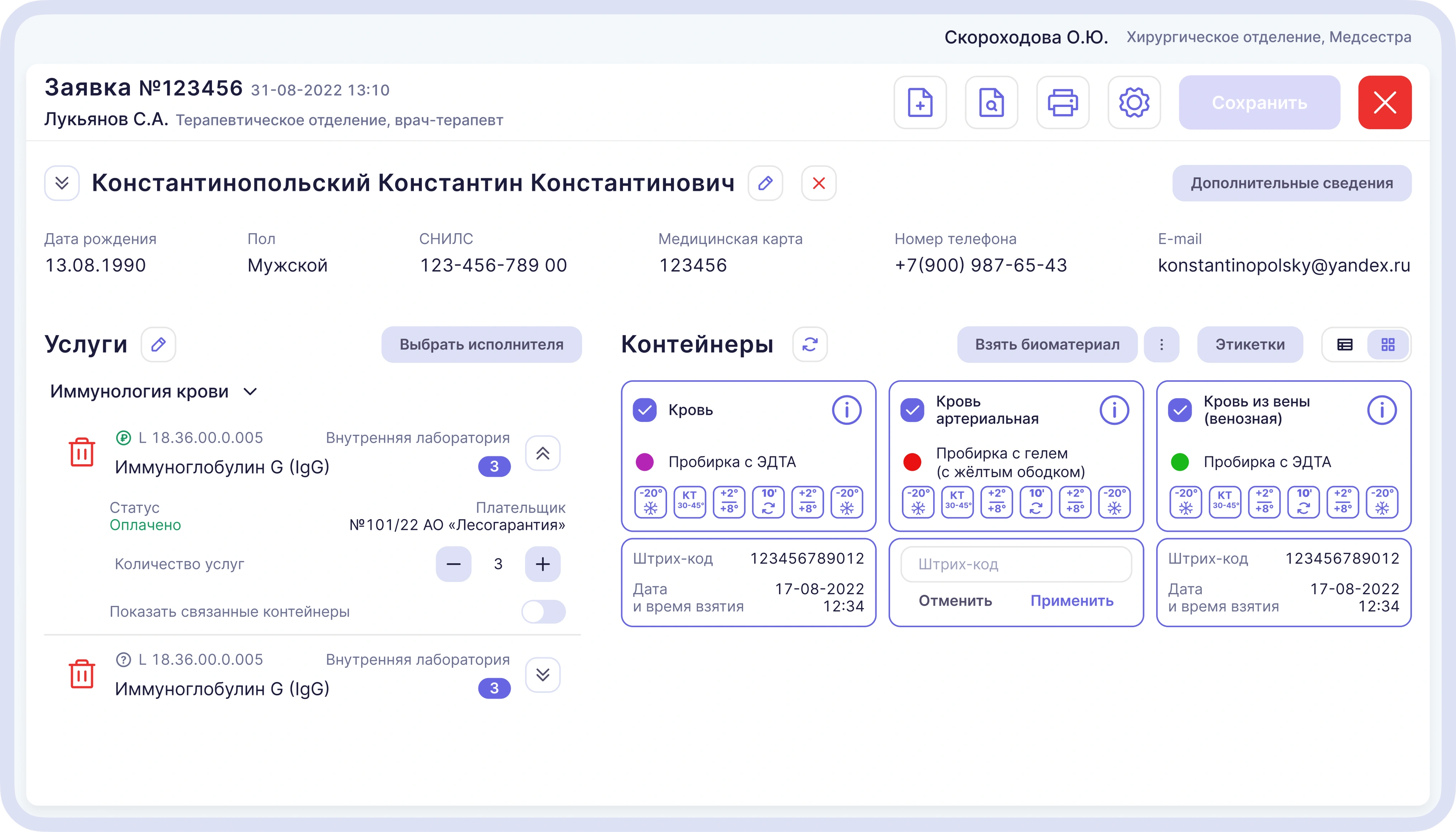Collapse patient details double-chevron
Viewport: 1456px width, 832px height.
pos(62,183)
